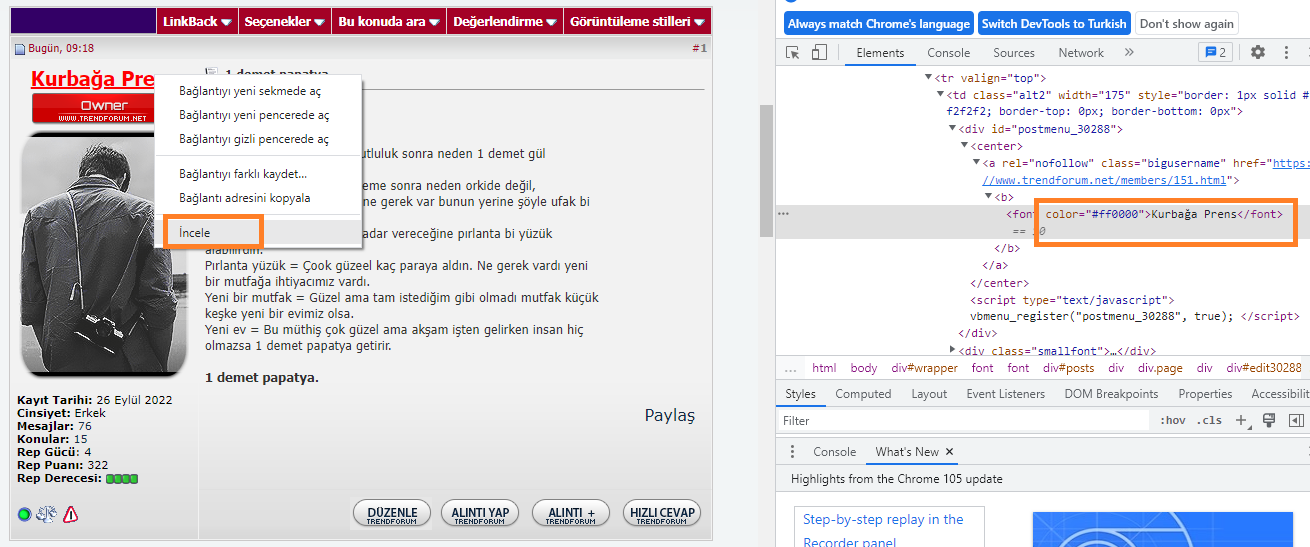Collapse the td class="alt2" node

click(940, 95)
